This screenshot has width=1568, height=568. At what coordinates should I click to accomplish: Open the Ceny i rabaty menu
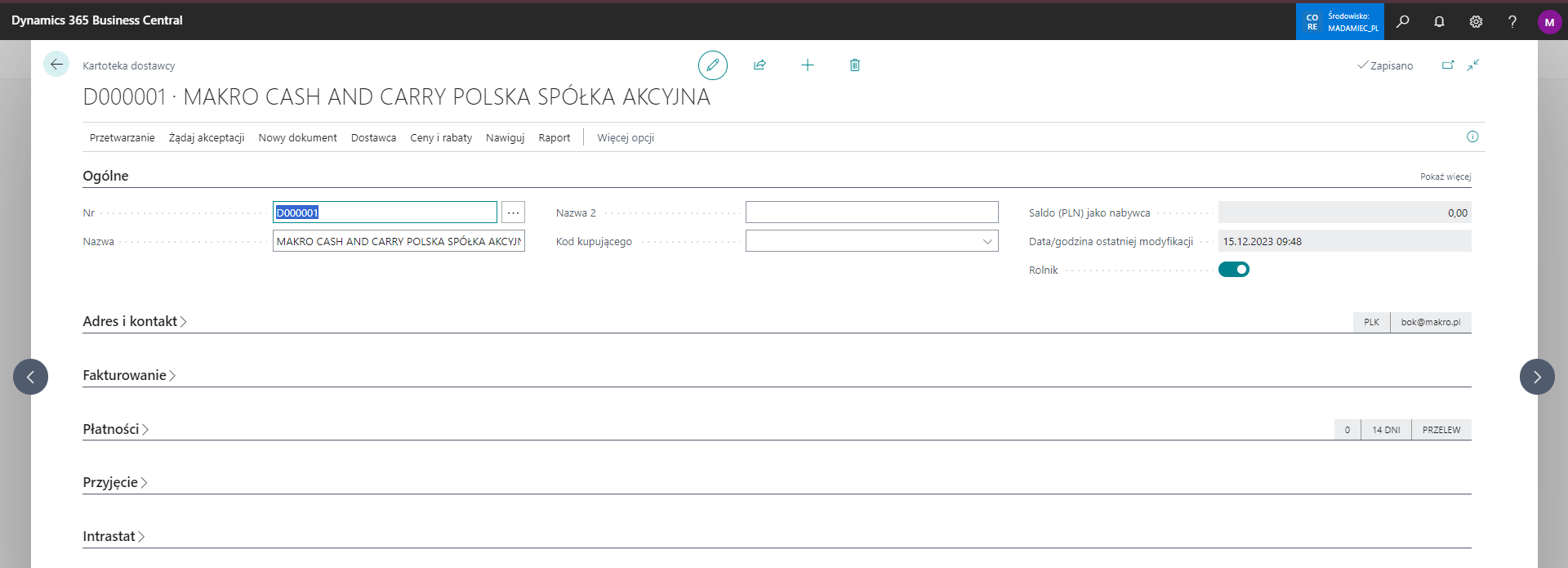pos(441,137)
